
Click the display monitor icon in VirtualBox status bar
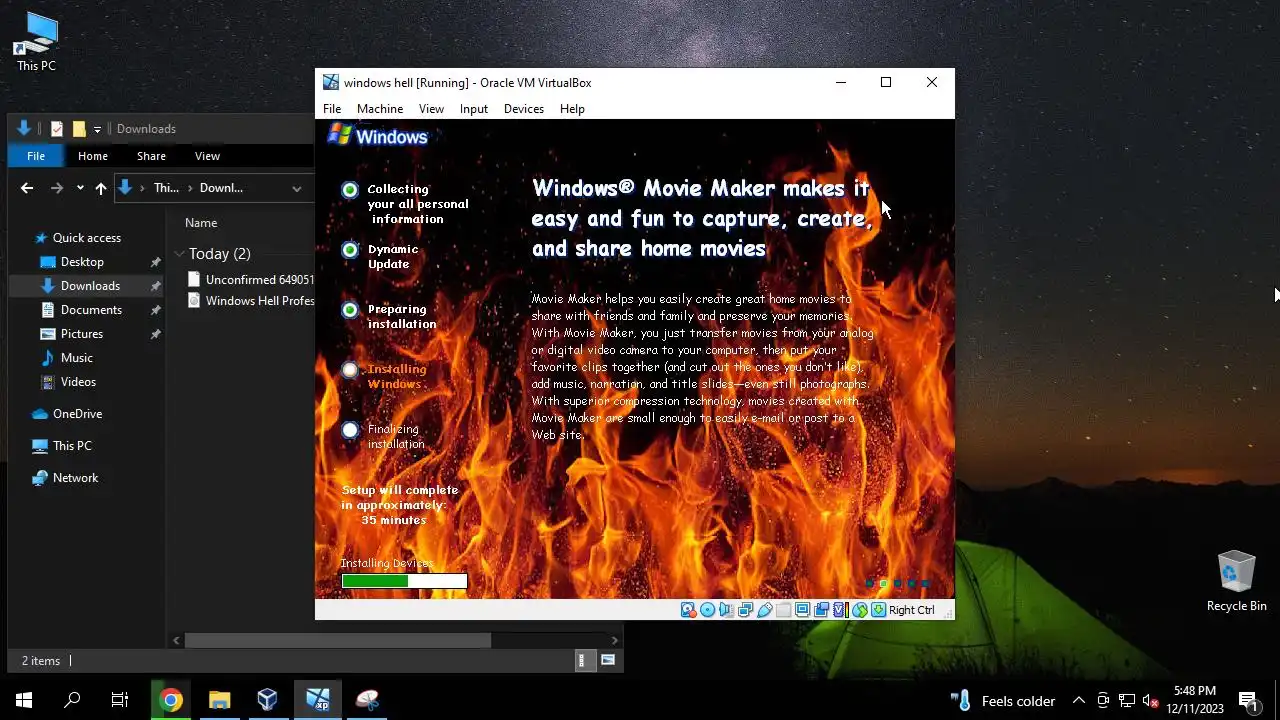click(x=802, y=610)
